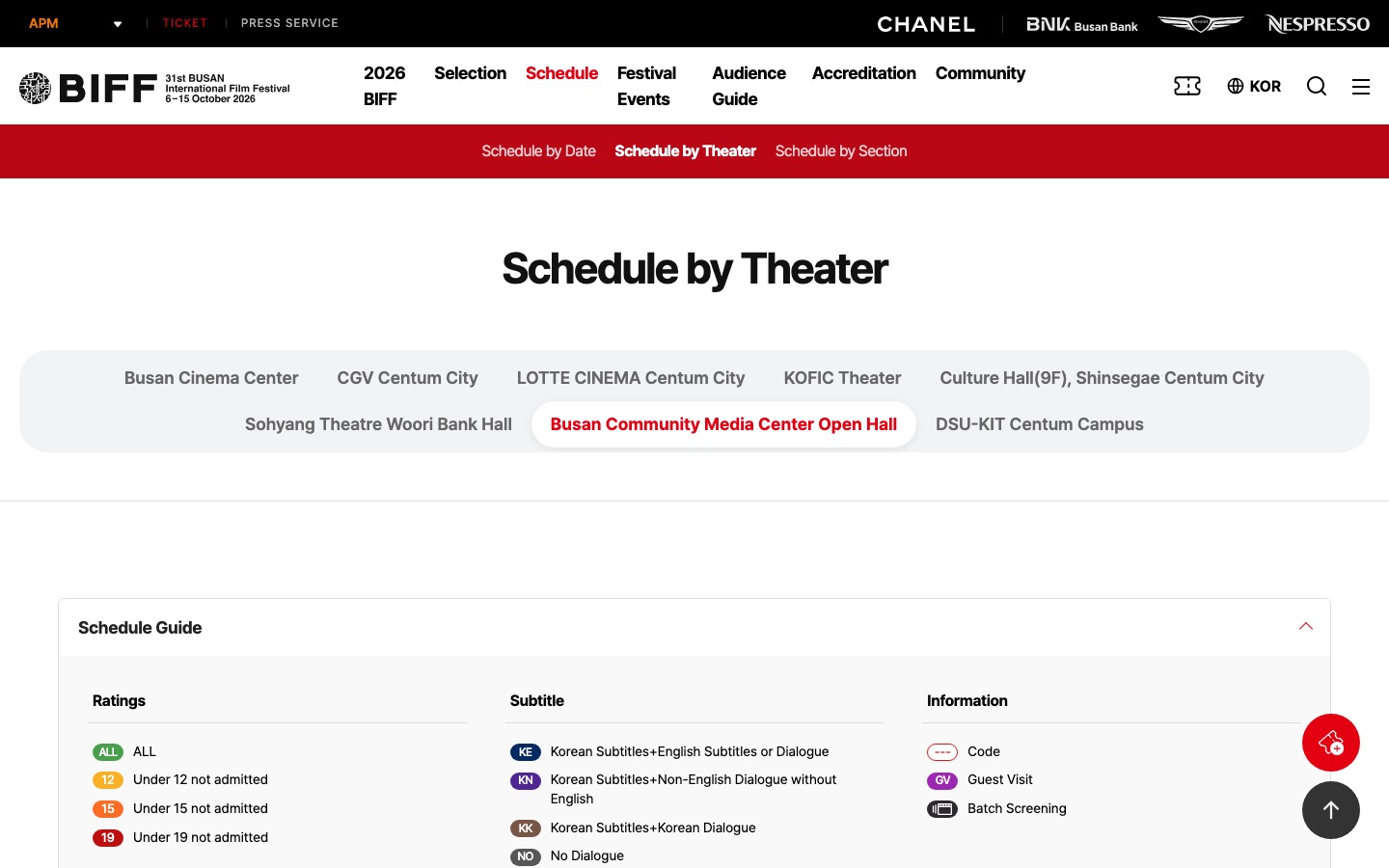Open the Audience Guide menu

click(x=749, y=86)
